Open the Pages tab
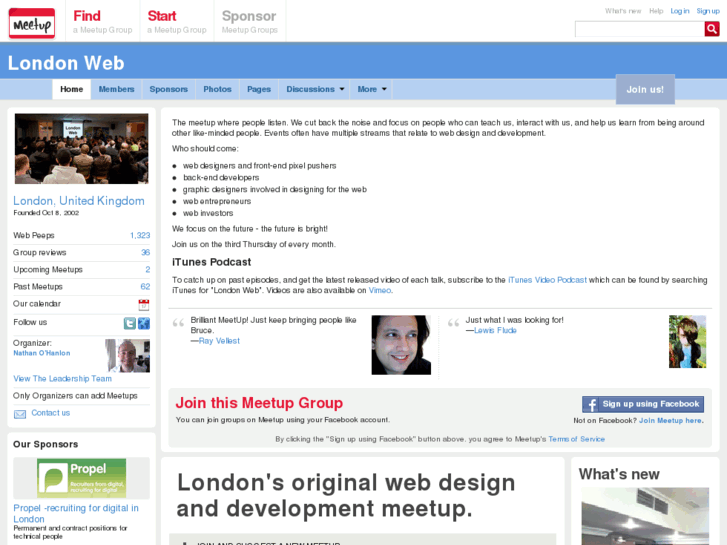This screenshot has height=545, width=727. pyautogui.click(x=259, y=89)
